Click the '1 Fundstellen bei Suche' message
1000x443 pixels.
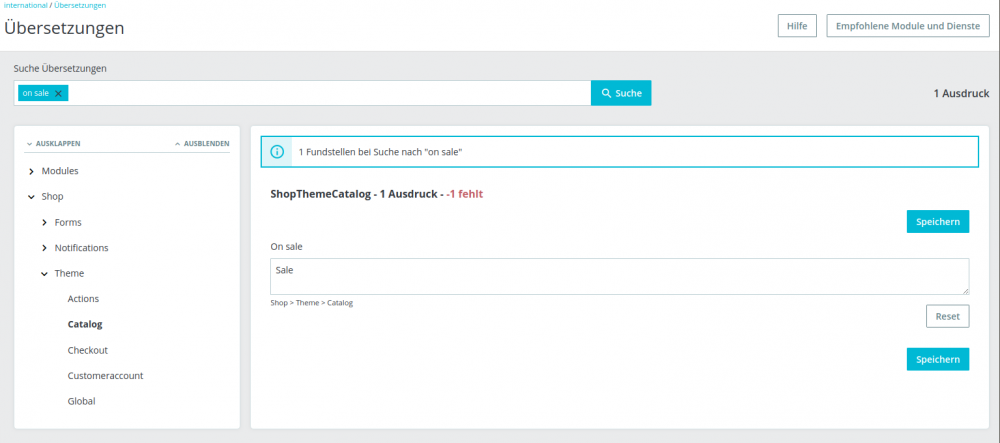coord(381,152)
